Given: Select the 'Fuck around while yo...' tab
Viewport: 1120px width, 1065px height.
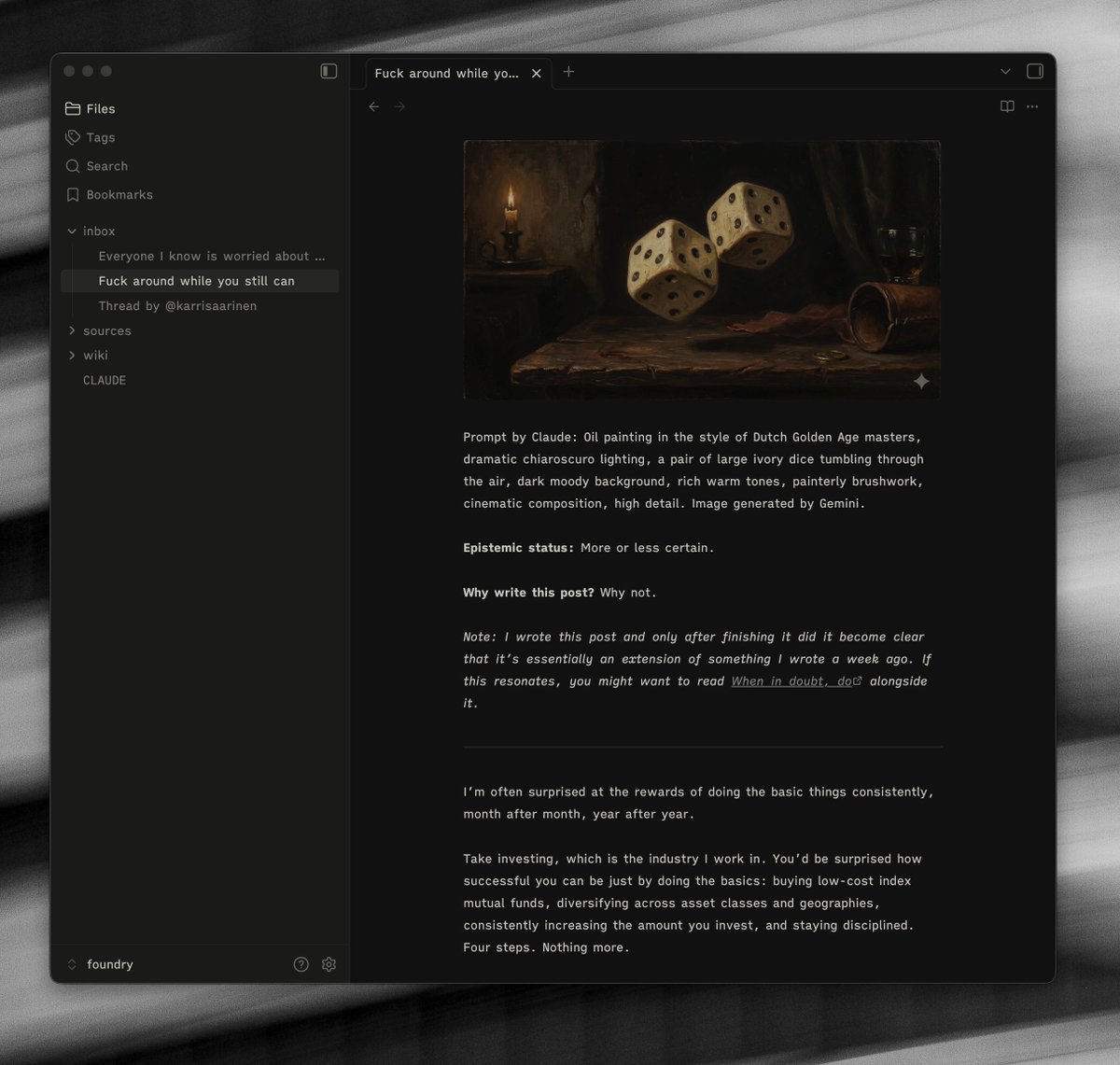Looking at the screenshot, I should click(x=446, y=74).
